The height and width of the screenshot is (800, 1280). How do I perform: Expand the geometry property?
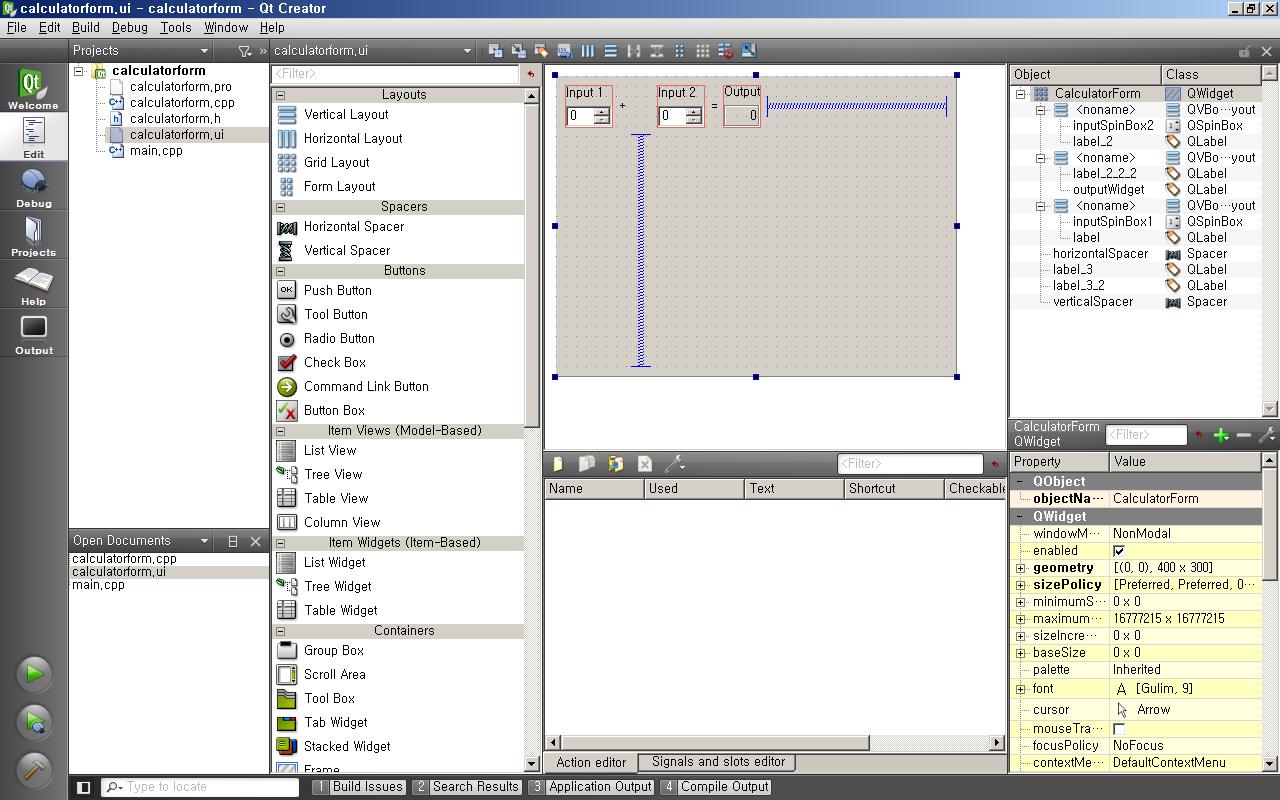coord(1020,568)
